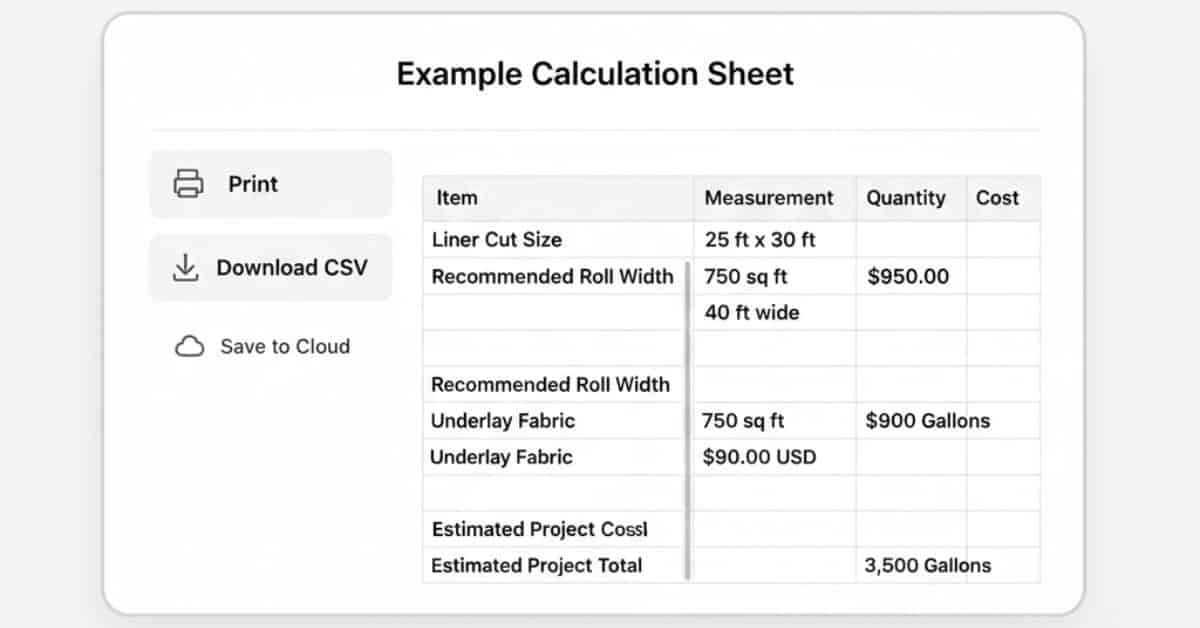
Task: Click the Liner Cut Size row label
Action: 497,240
